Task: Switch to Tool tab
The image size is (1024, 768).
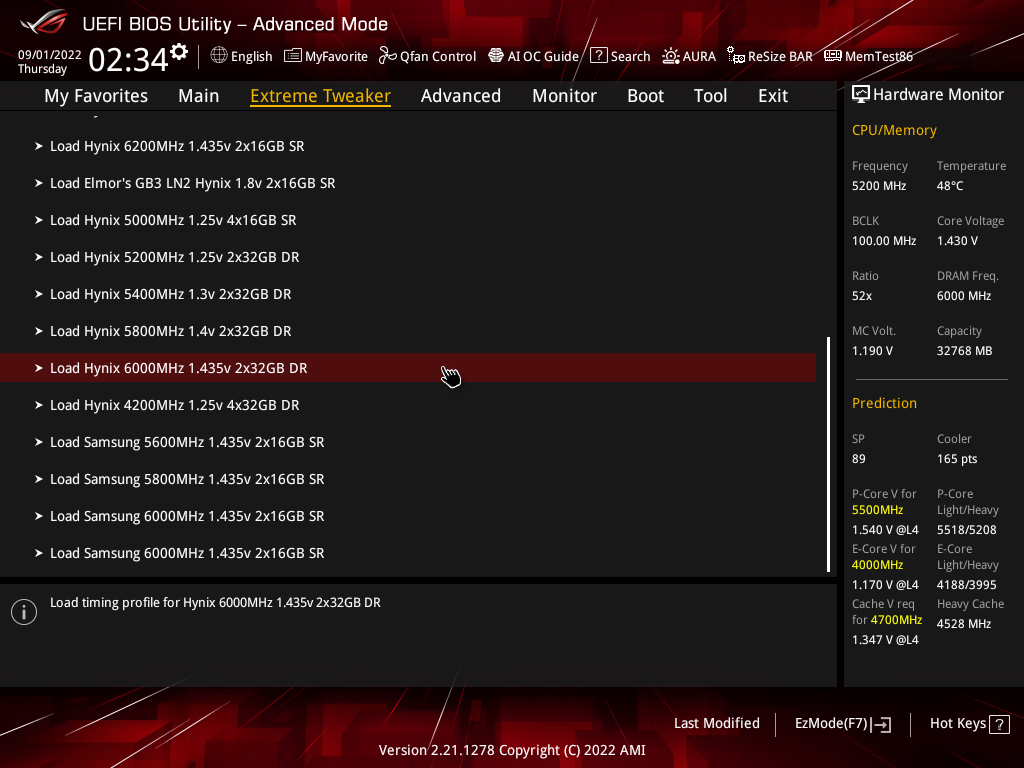Action: coord(711,96)
